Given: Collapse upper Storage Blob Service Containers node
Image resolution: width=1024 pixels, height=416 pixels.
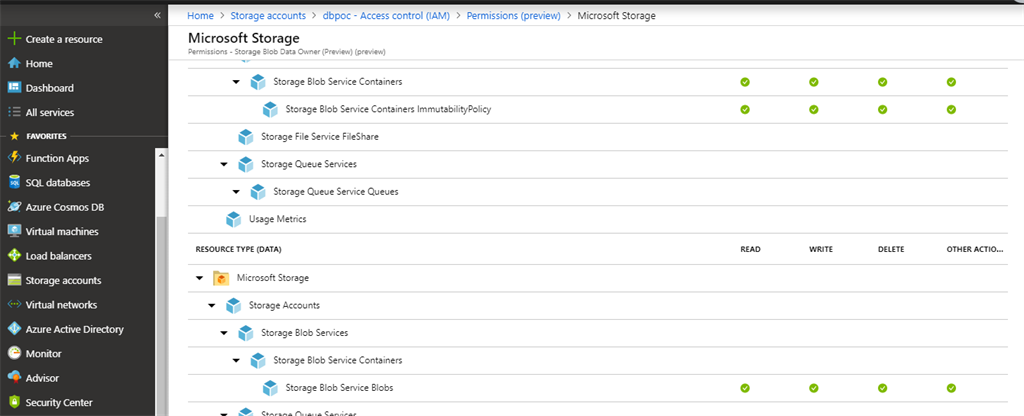Looking at the screenshot, I should click(236, 82).
